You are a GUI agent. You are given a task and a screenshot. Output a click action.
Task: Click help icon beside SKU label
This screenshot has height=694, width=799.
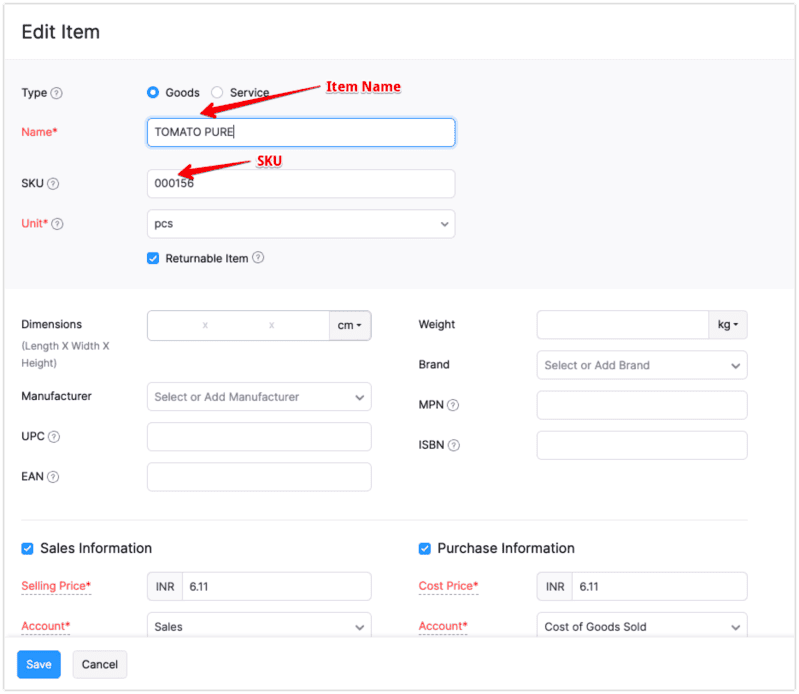tap(53, 184)
